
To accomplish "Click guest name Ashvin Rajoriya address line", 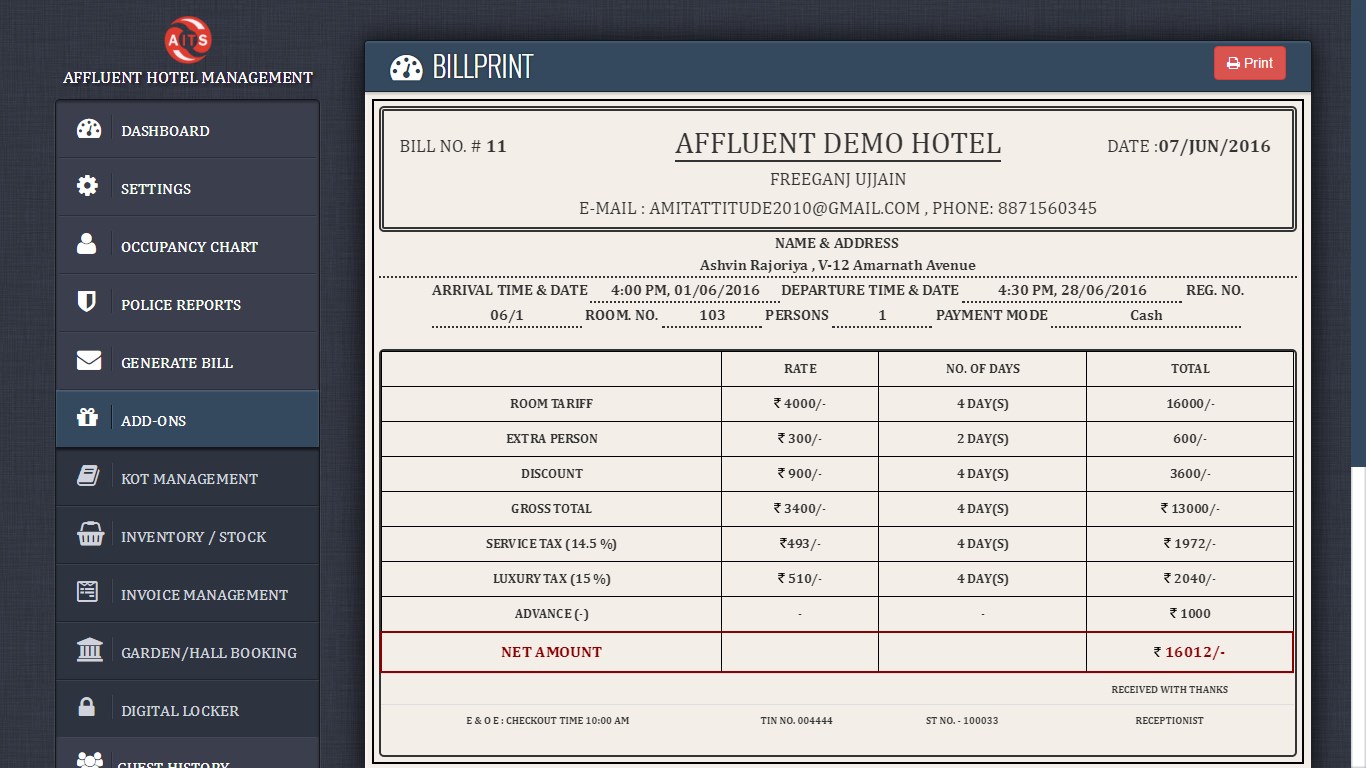I will [837, 265].
